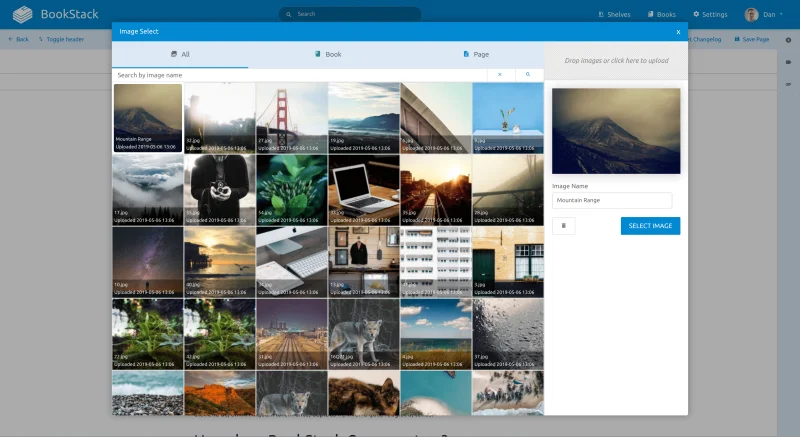Image resolution: width=800 pixels, height=437 pixels.
Task: Switch to the Page images tab
Action: tap(476, 54)
